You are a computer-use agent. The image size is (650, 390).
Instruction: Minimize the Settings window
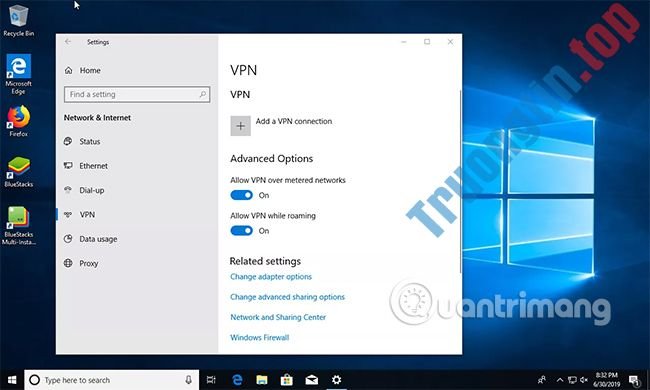click(x=404, y=41)
